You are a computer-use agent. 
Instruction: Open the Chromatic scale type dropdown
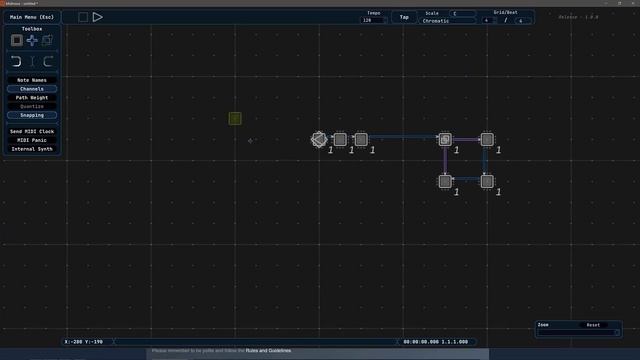coord(448,21)
